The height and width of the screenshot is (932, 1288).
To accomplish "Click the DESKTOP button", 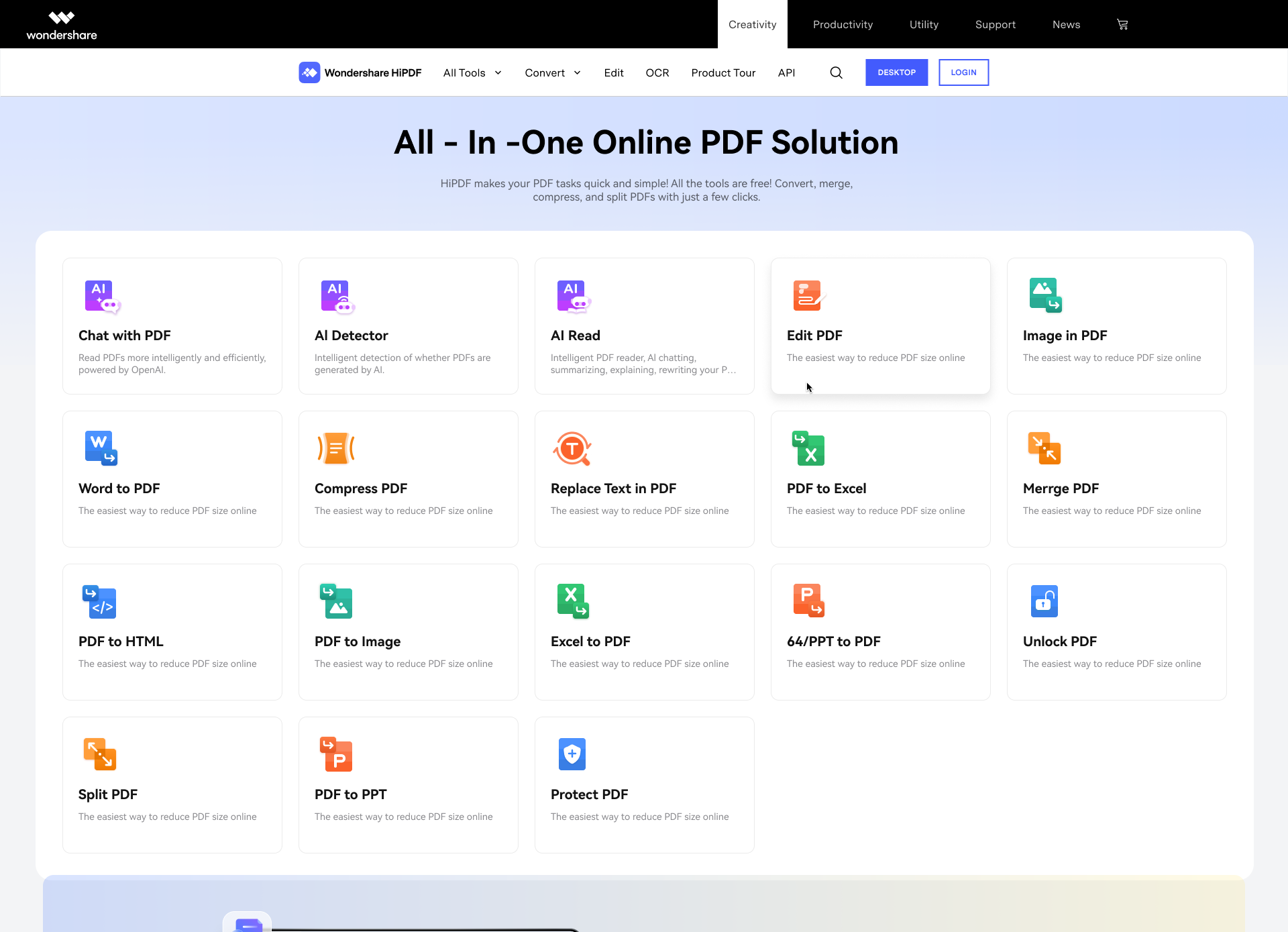I will click(x=896, y=72).
